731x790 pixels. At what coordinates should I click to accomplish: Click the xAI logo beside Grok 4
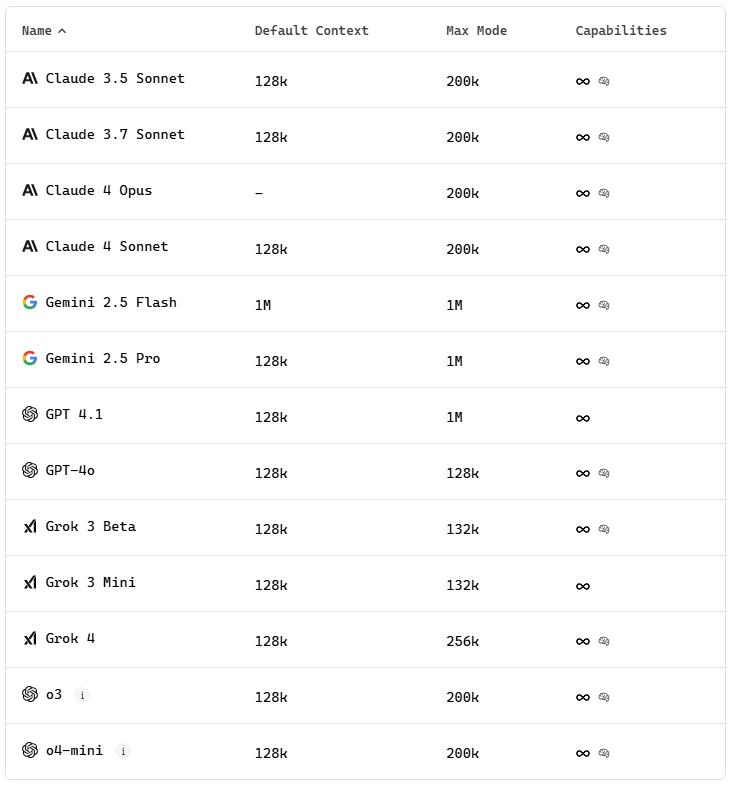tap(30, 638)
